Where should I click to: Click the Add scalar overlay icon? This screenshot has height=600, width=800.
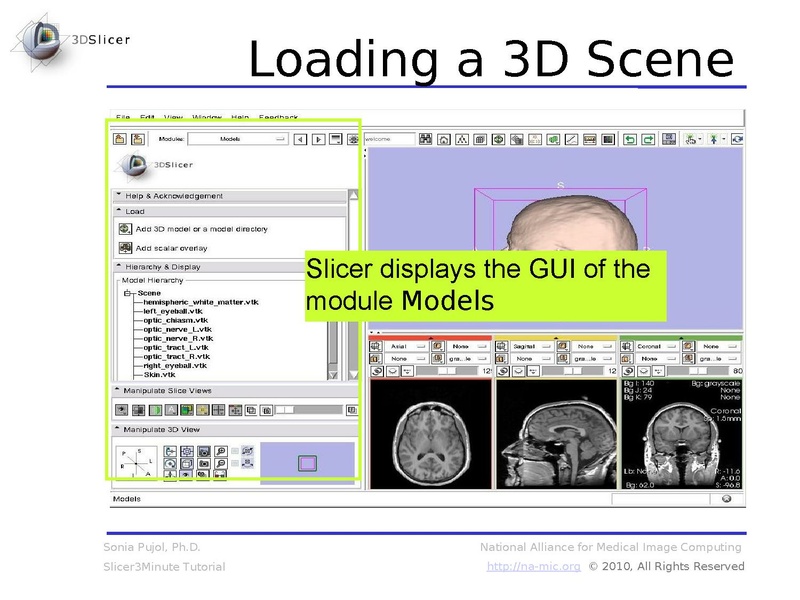[125, 246]
